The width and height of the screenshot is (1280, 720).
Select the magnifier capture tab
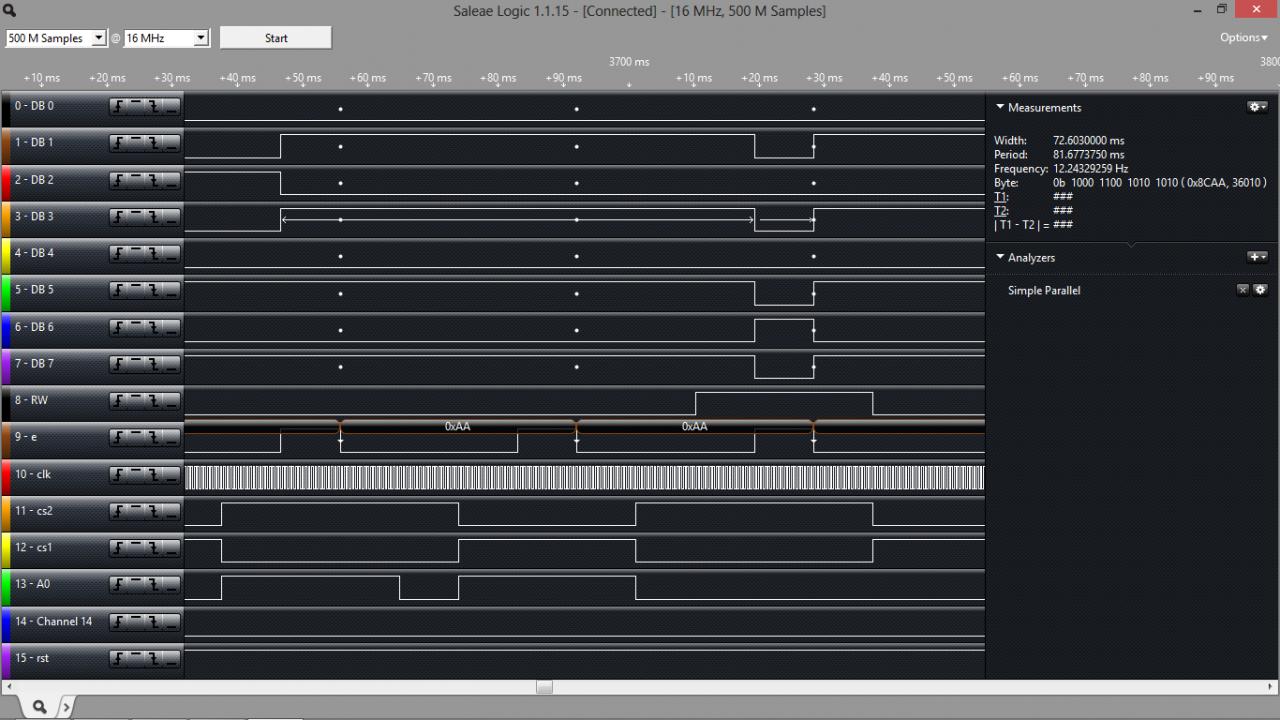[x=39, y=707]
